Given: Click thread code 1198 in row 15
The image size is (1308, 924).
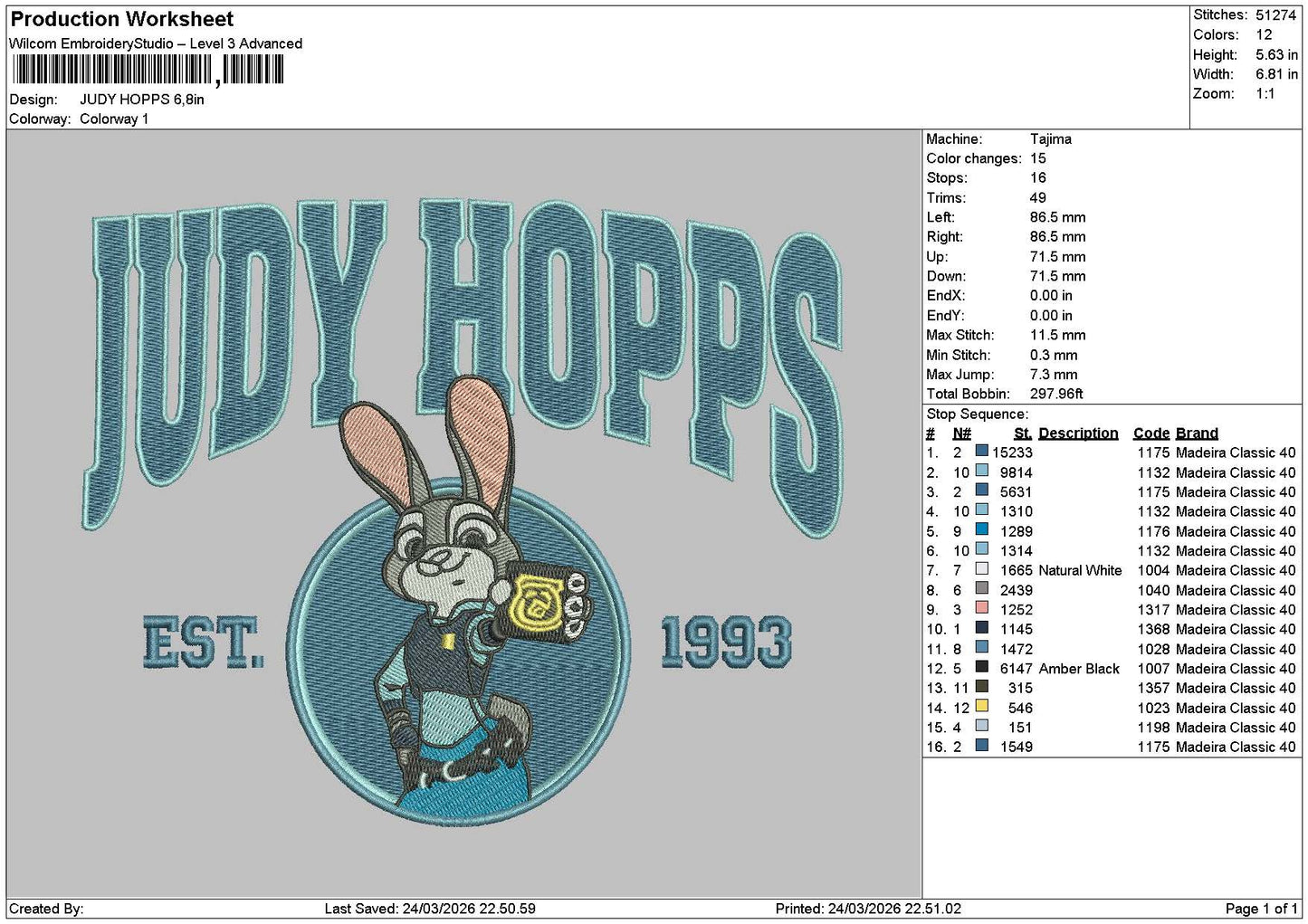Looking at the screenshot, I should point(1153,728).
